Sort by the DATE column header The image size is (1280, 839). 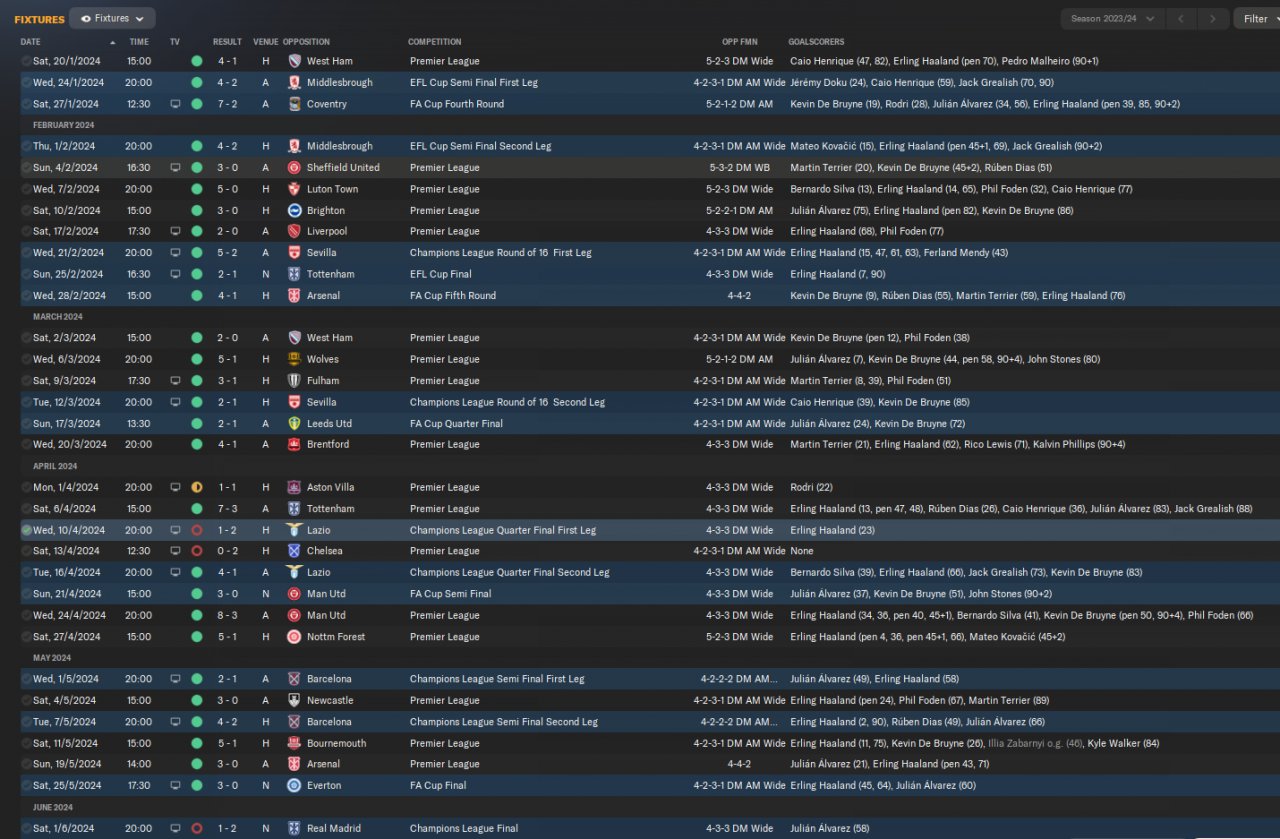31,42
